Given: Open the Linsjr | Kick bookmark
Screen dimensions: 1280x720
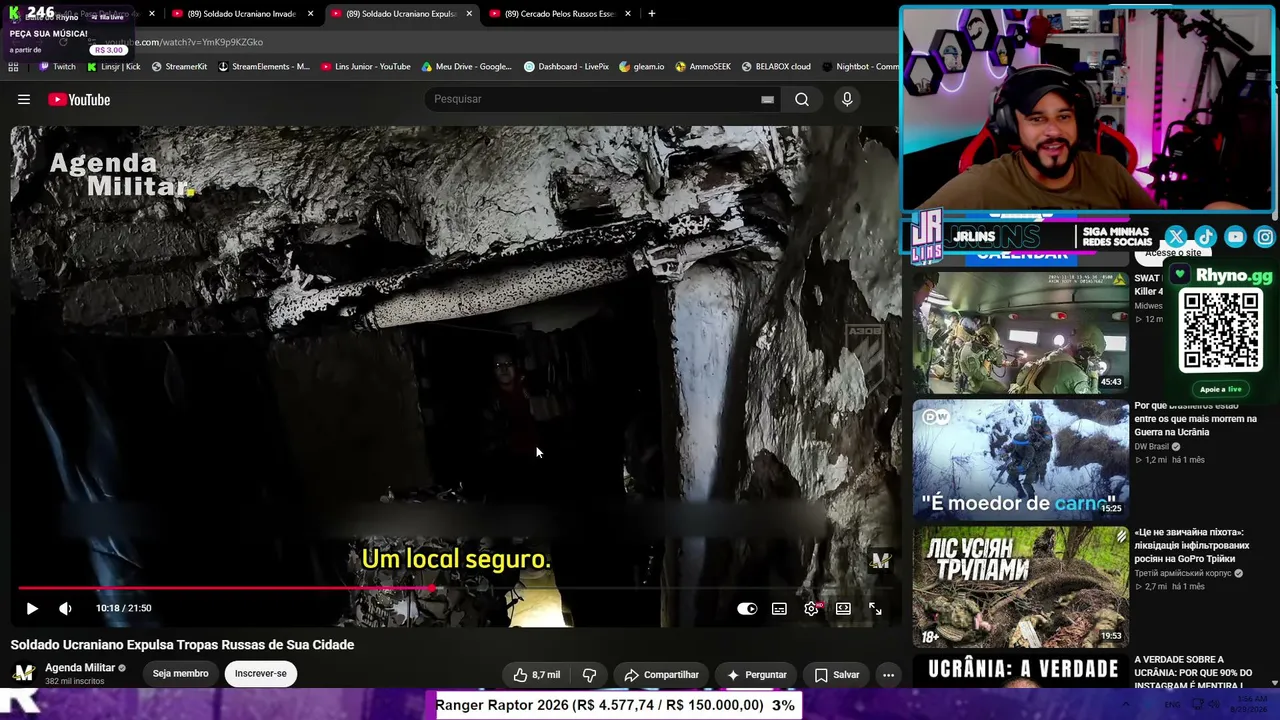Looking at the screenshot, I should (114, 67).
